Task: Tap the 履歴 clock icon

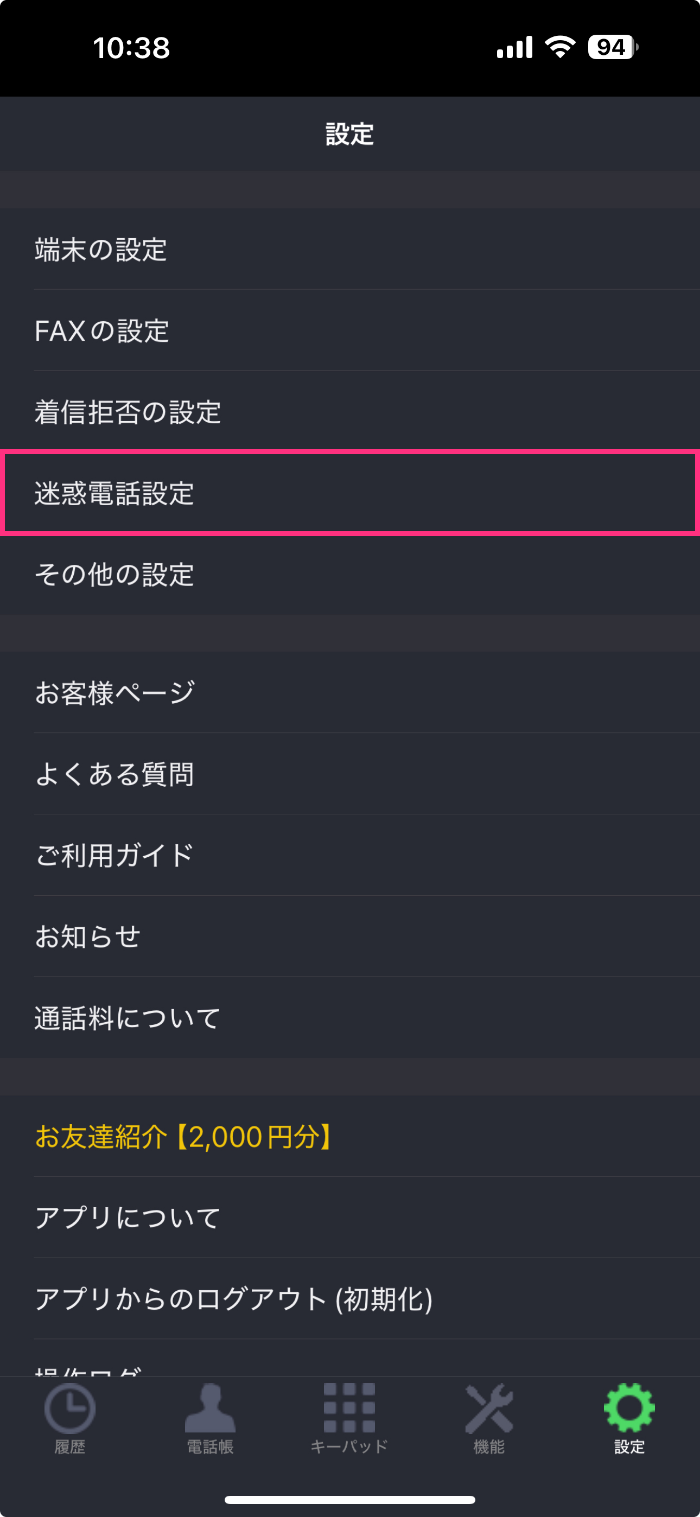Action: (70, 1409)
